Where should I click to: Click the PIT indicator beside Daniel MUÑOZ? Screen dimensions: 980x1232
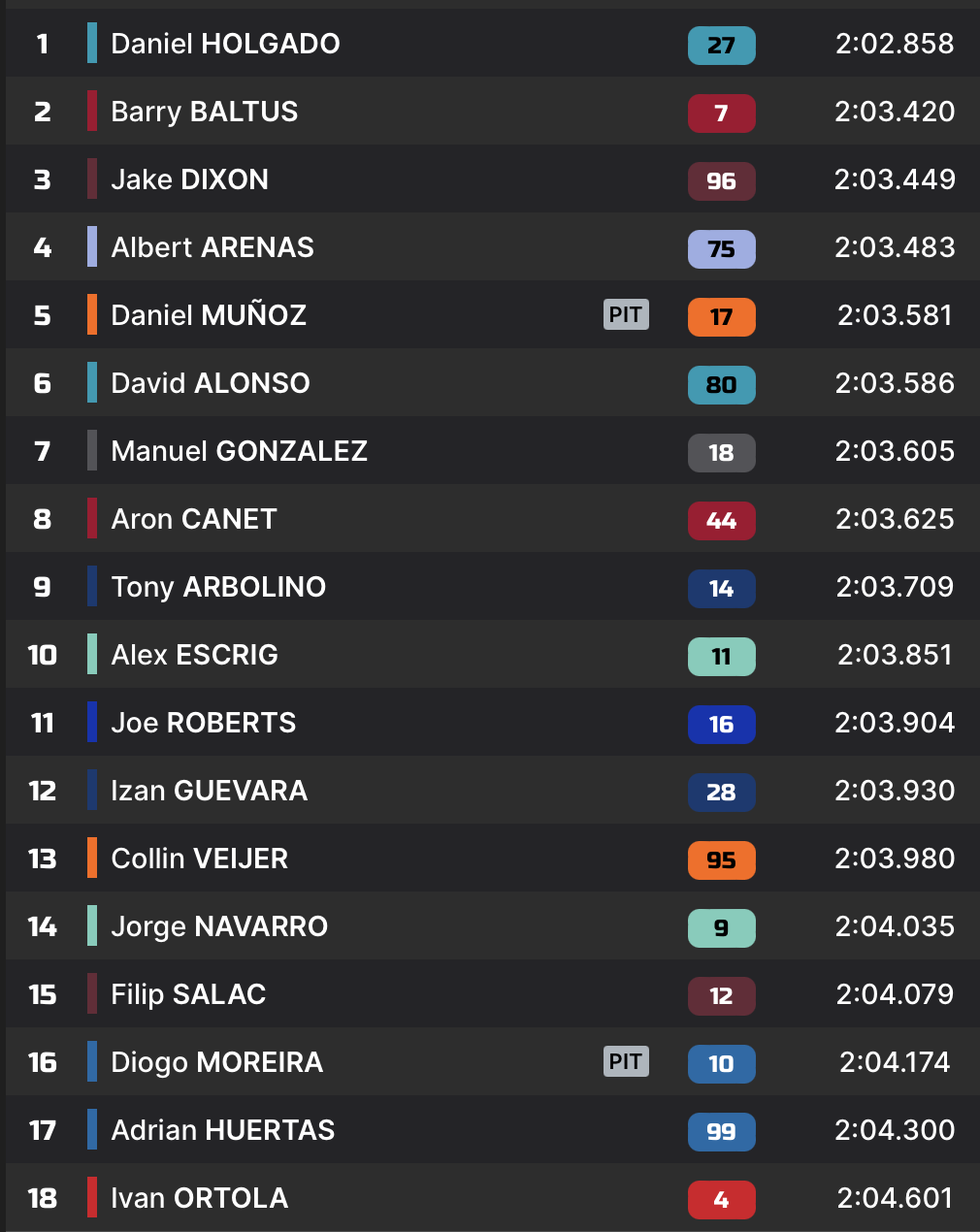coord(626,314)
